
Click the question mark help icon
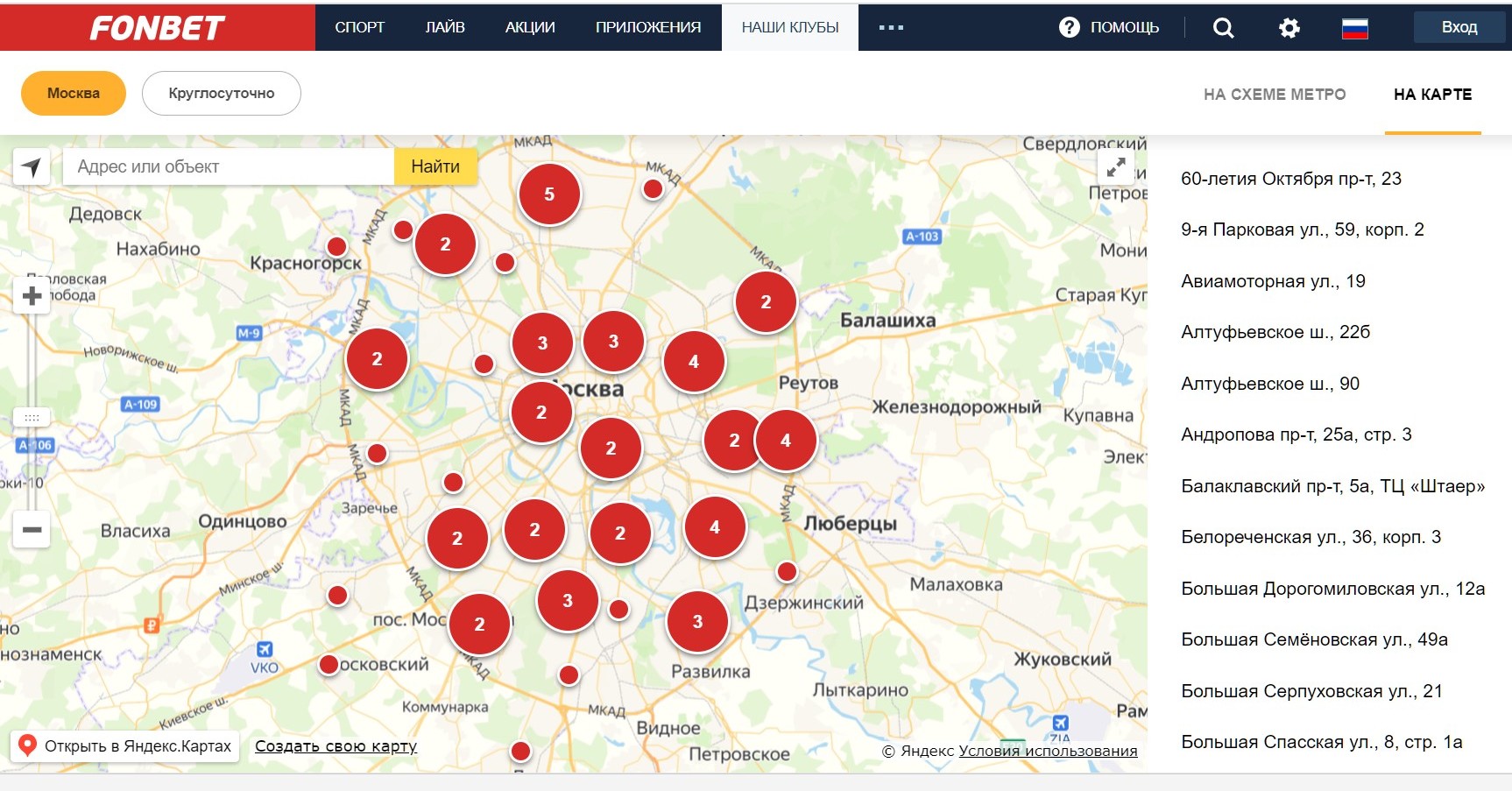click(x=1069, y=27)
